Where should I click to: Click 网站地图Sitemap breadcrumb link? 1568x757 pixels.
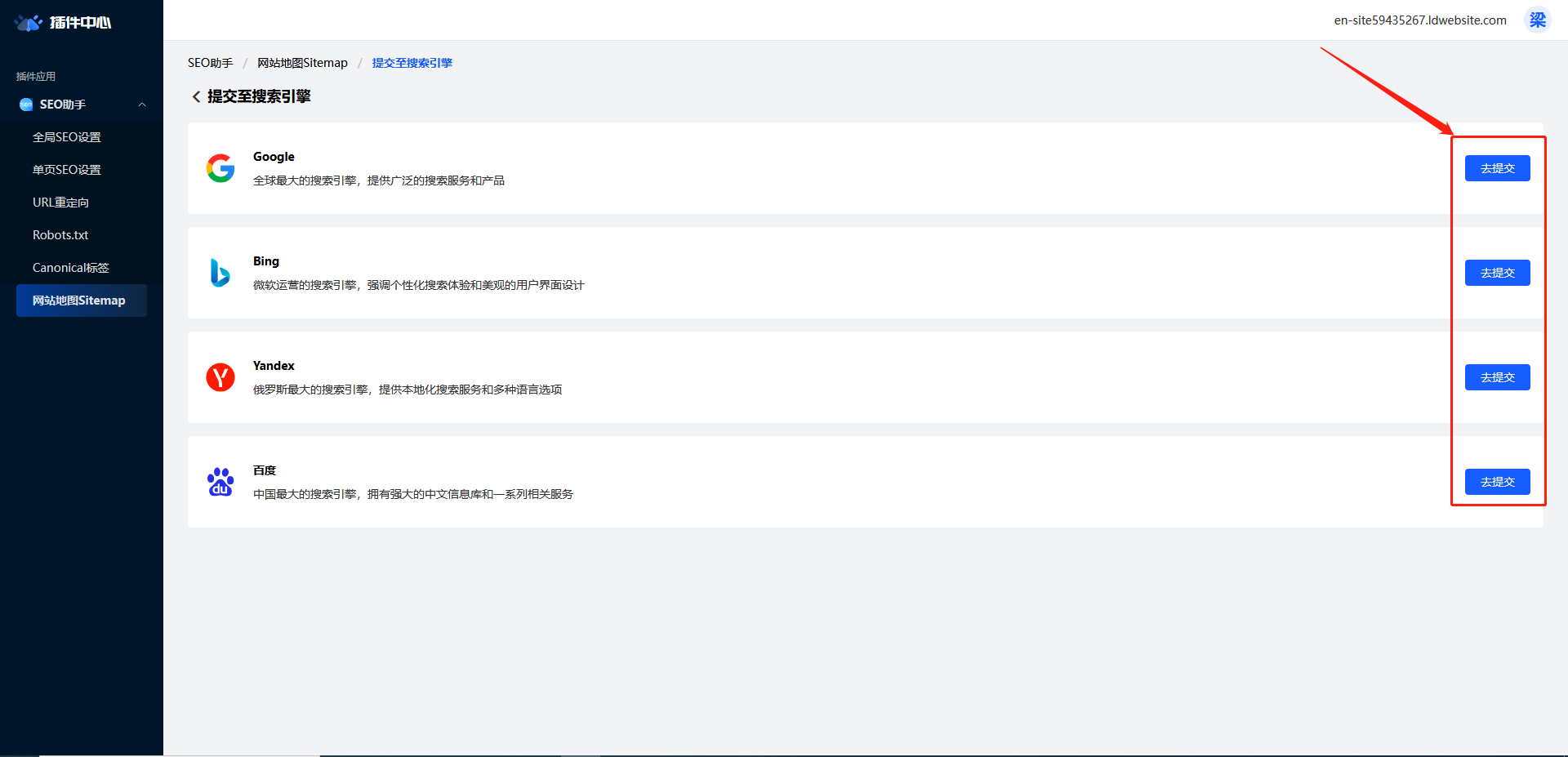point(302,63)
